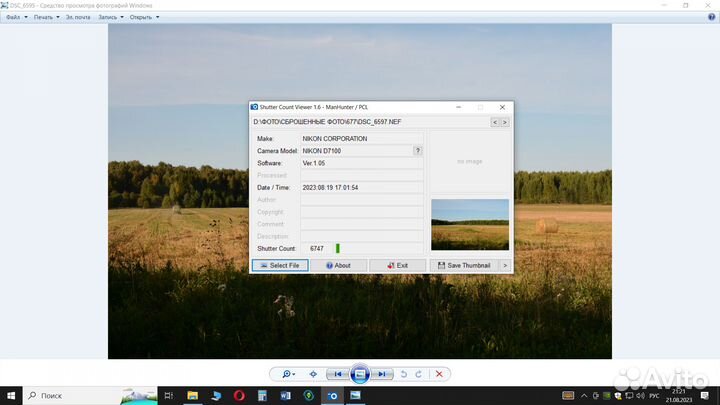
Task: Rotate the photo counterclockwise
Action: (404, 374)
